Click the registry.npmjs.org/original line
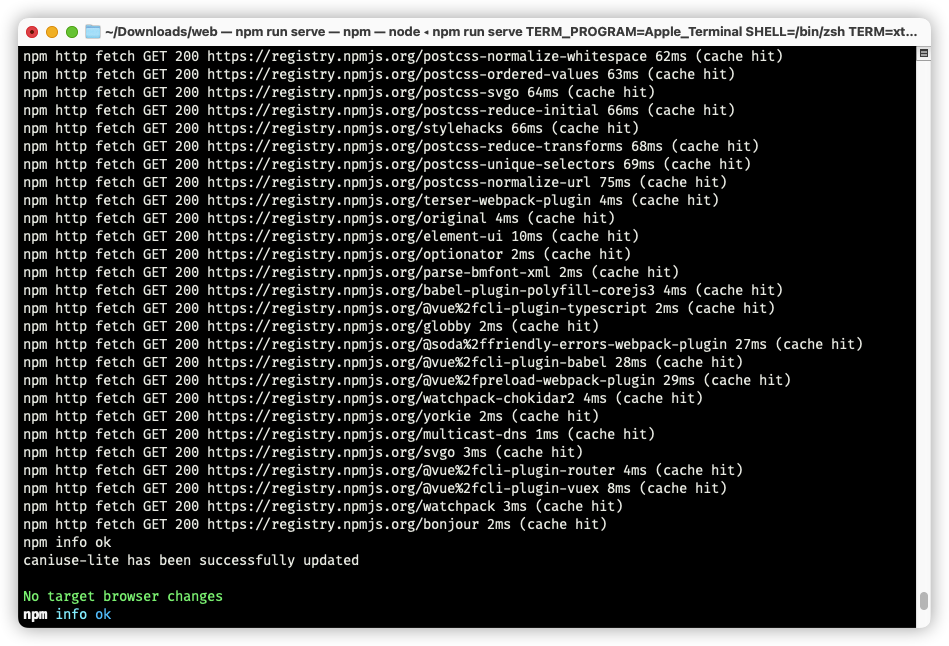949x646 pixels. 319,219
